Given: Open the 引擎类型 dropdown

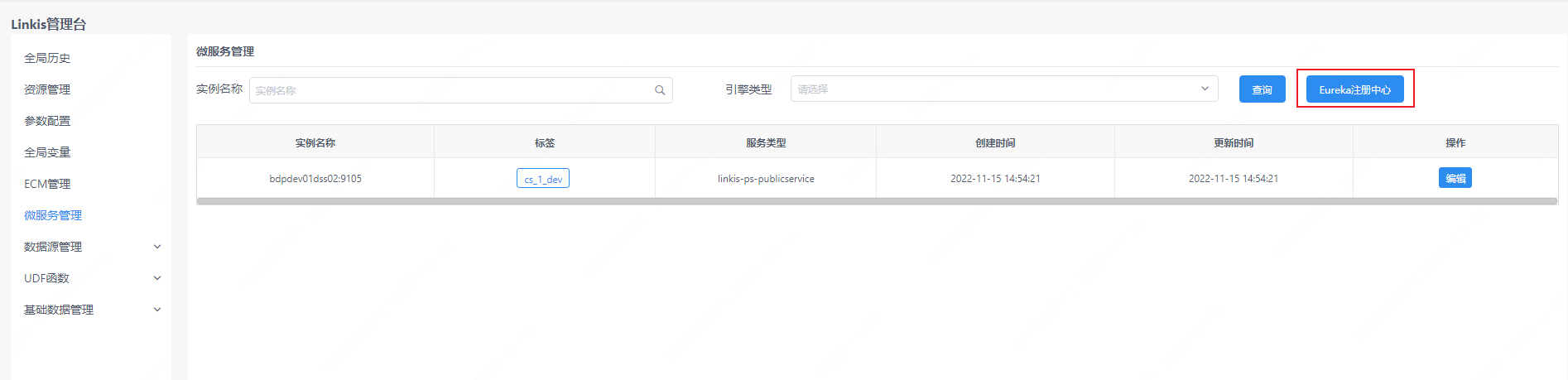Looking at the screenshot, I should pos(1003,89).
